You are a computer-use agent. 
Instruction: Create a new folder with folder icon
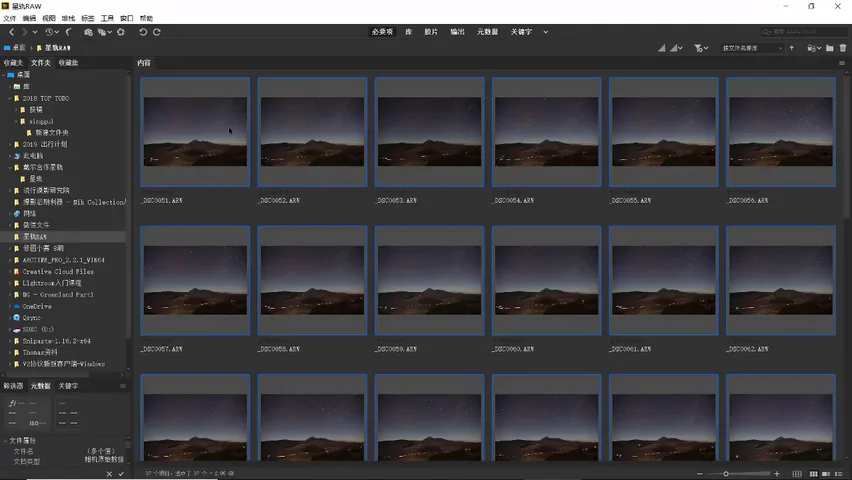(x=830, y=48)
